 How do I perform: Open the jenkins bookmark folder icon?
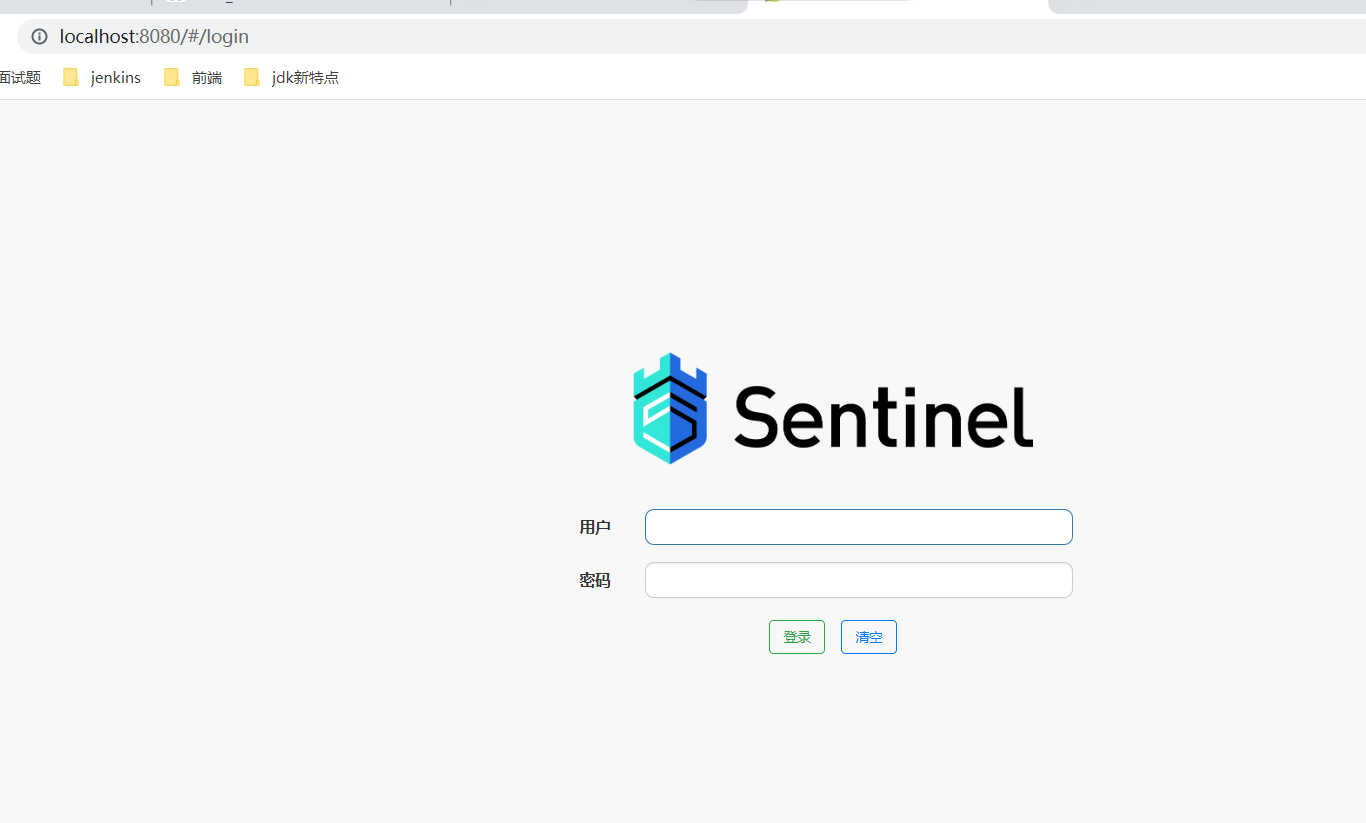pyautogui.click(x=71, y=77)
